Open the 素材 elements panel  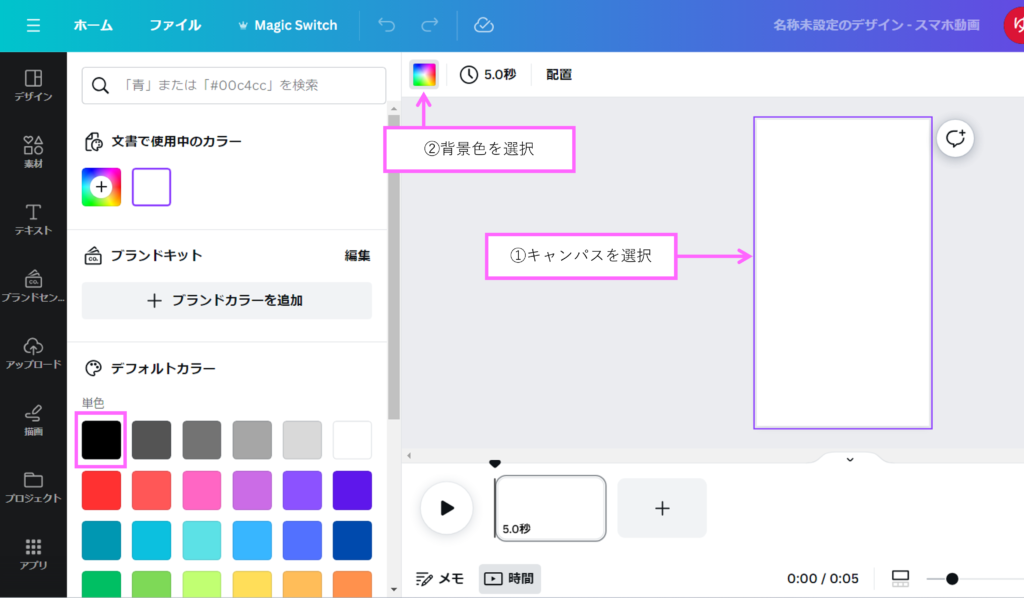tap(33, 151)
